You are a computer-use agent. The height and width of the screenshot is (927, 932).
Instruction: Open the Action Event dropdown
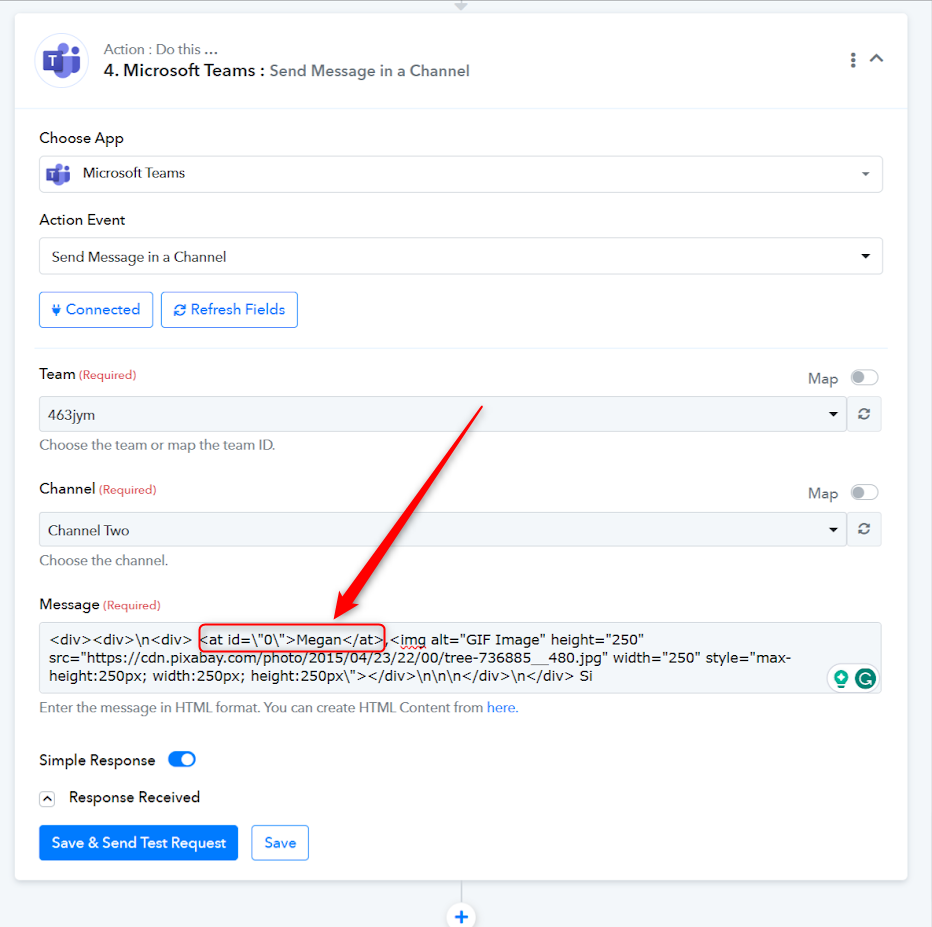pos(460,257)
